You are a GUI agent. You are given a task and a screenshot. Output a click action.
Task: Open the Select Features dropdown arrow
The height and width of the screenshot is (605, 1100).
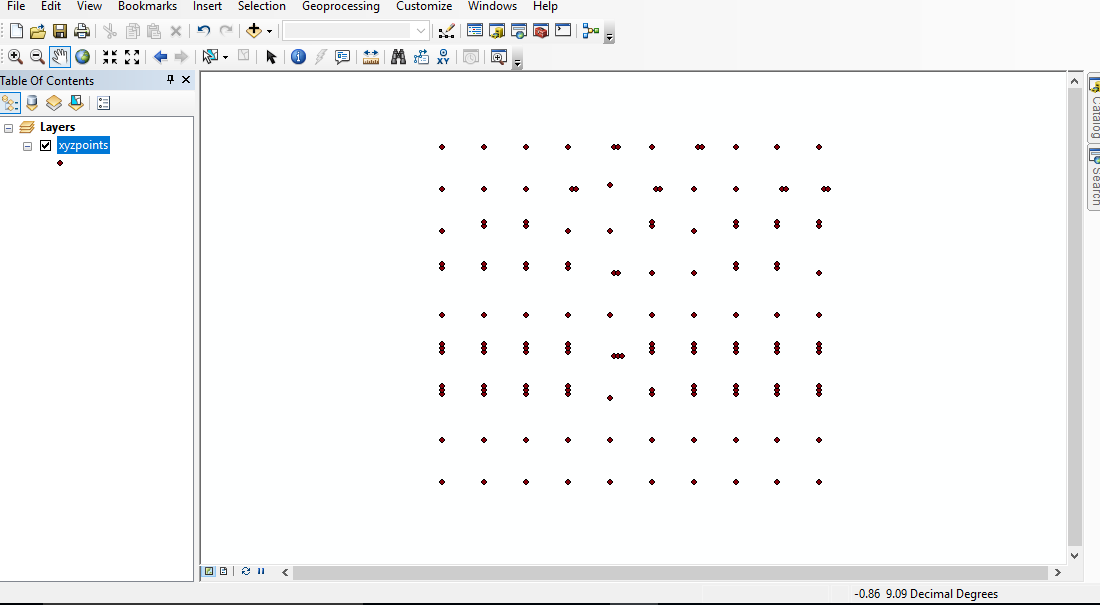point(225,58)
